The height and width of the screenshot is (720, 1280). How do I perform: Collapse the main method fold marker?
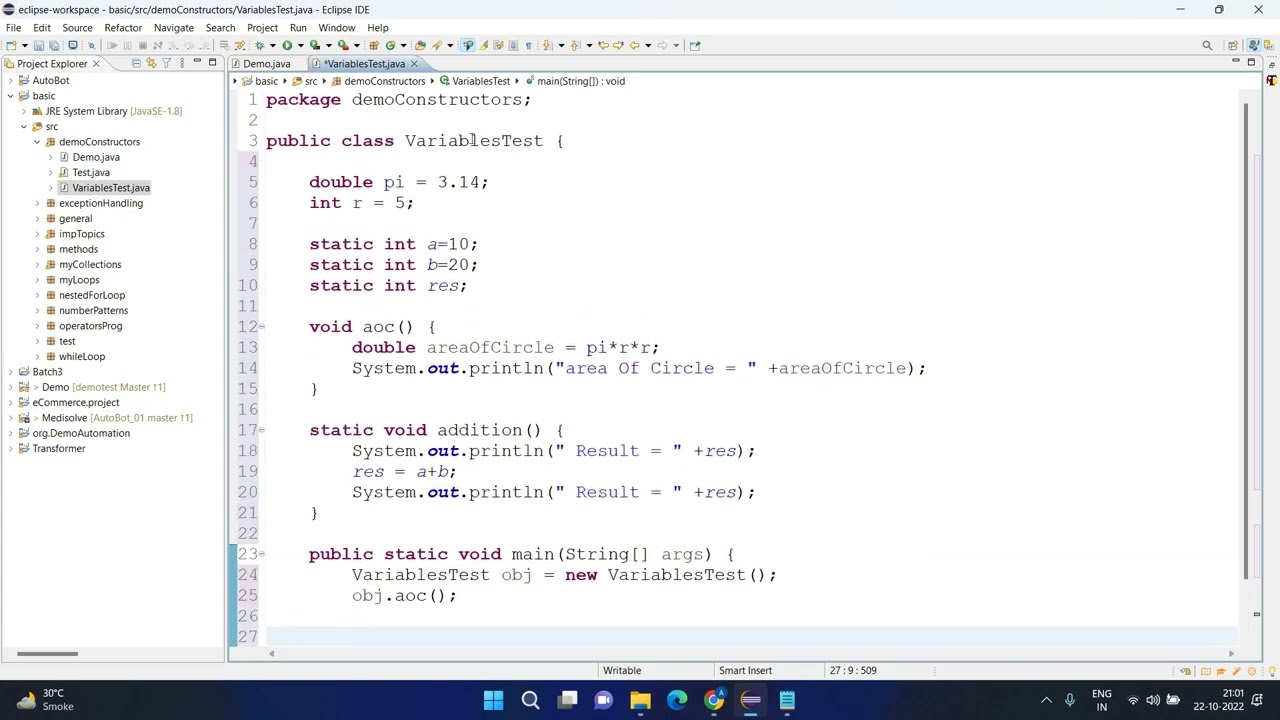[262, 554]
